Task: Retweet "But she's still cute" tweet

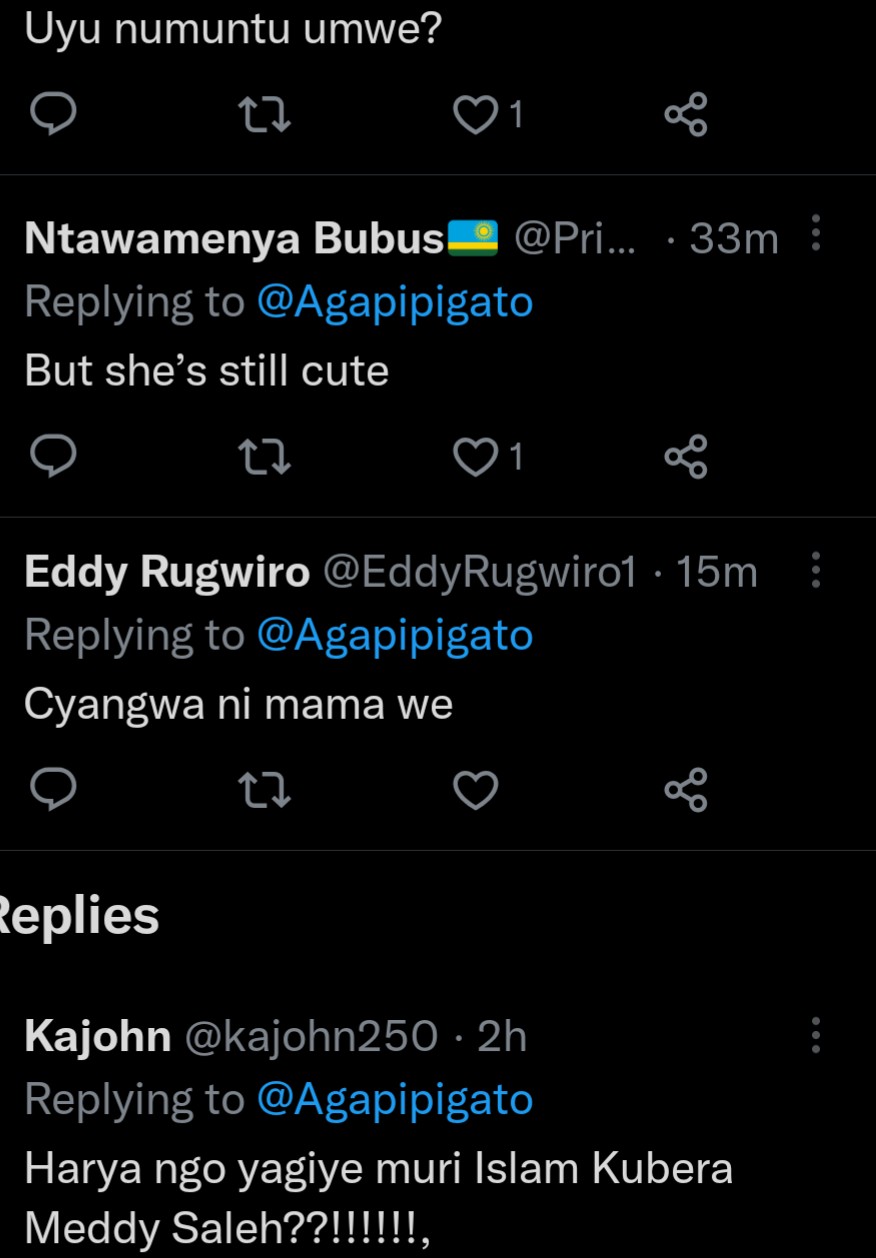Action: pyautogui.click(x=268, y=457)
